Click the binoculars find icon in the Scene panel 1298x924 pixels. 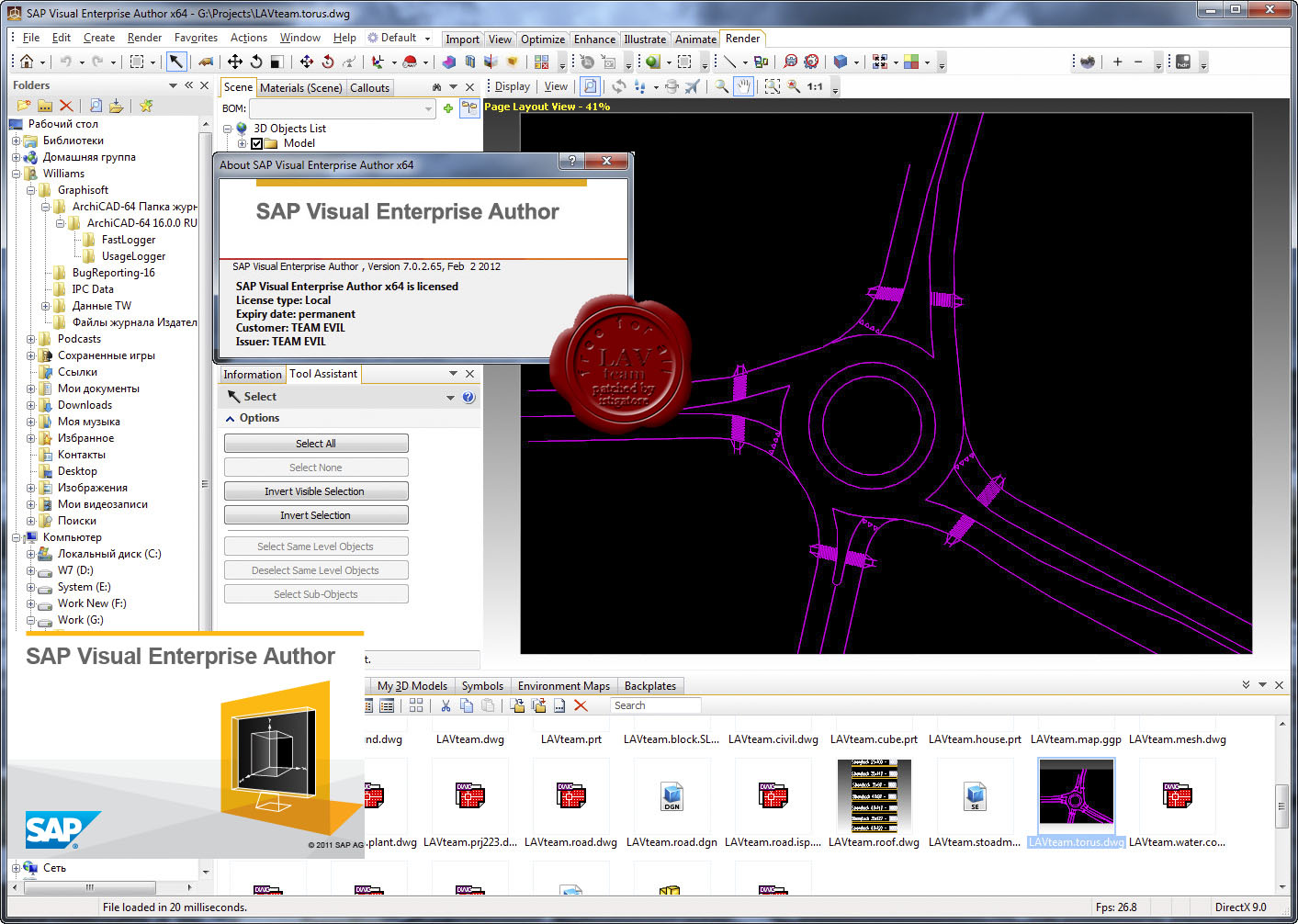(436, 87)
